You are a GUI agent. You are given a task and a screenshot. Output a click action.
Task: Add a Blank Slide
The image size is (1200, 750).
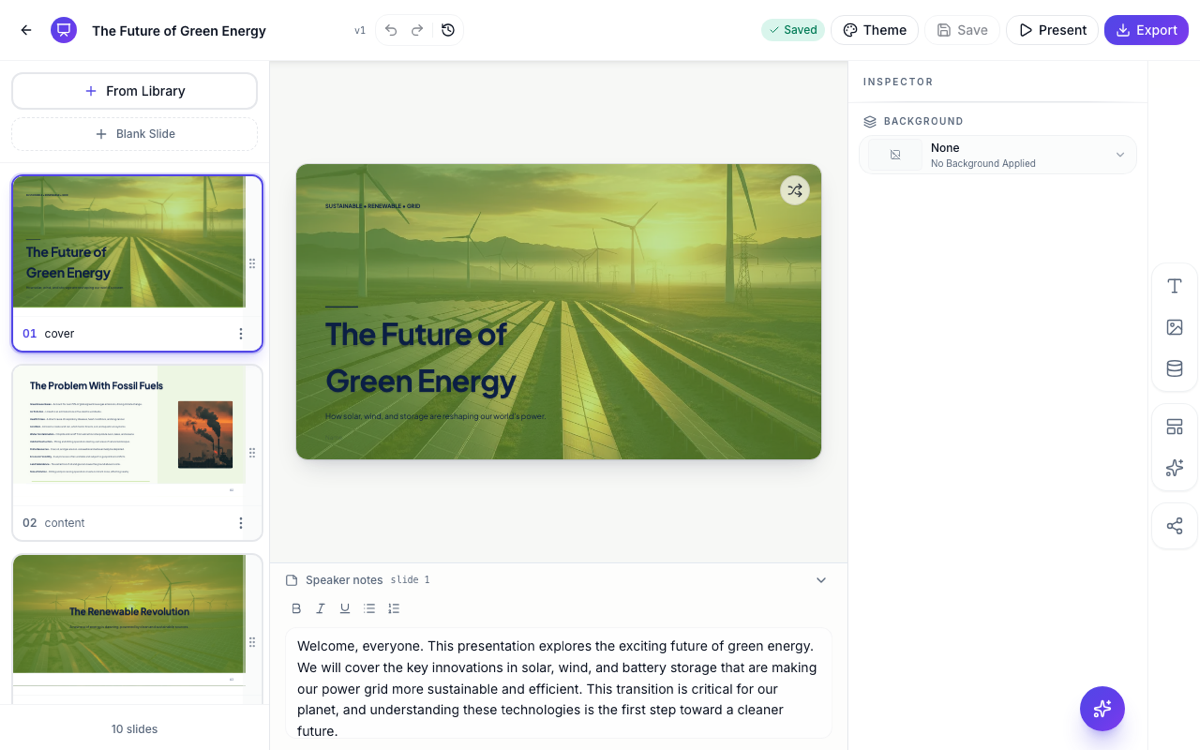(x=134, y=134)
